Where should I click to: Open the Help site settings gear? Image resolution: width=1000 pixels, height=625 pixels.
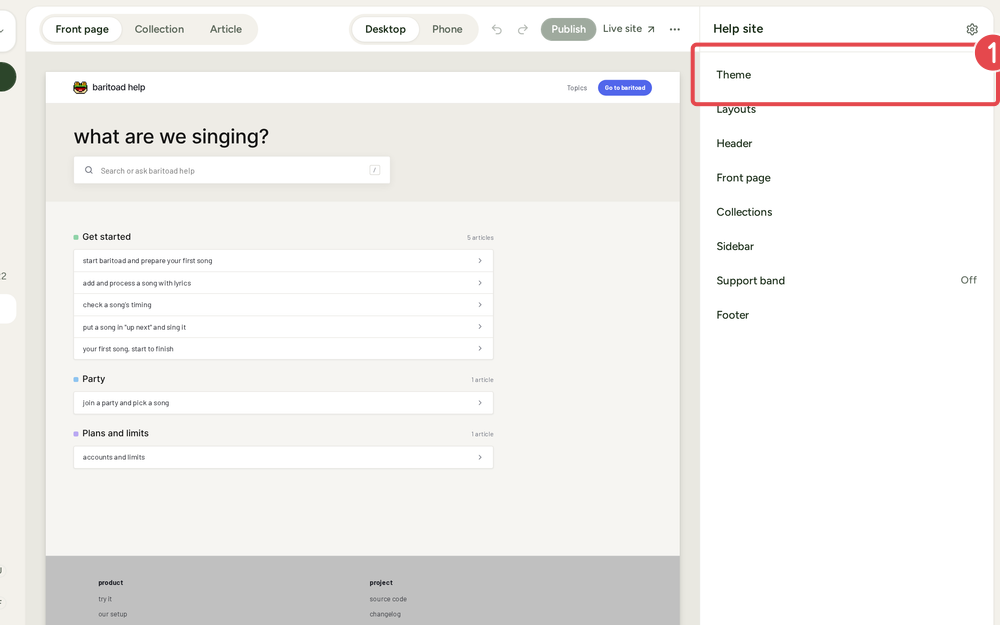(971, 29)
